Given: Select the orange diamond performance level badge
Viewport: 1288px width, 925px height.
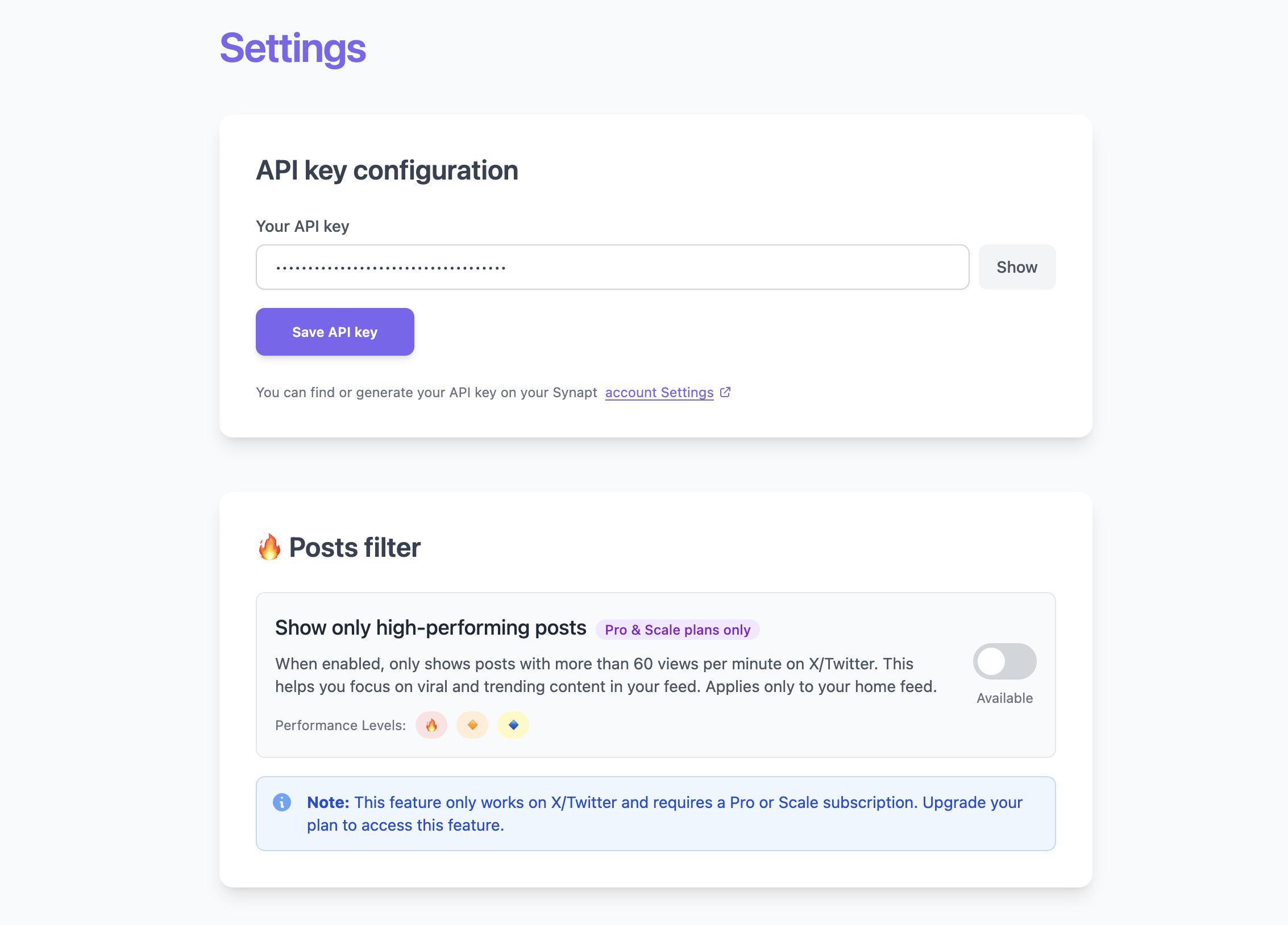Looking at the screenshot, I should [472, 725].
